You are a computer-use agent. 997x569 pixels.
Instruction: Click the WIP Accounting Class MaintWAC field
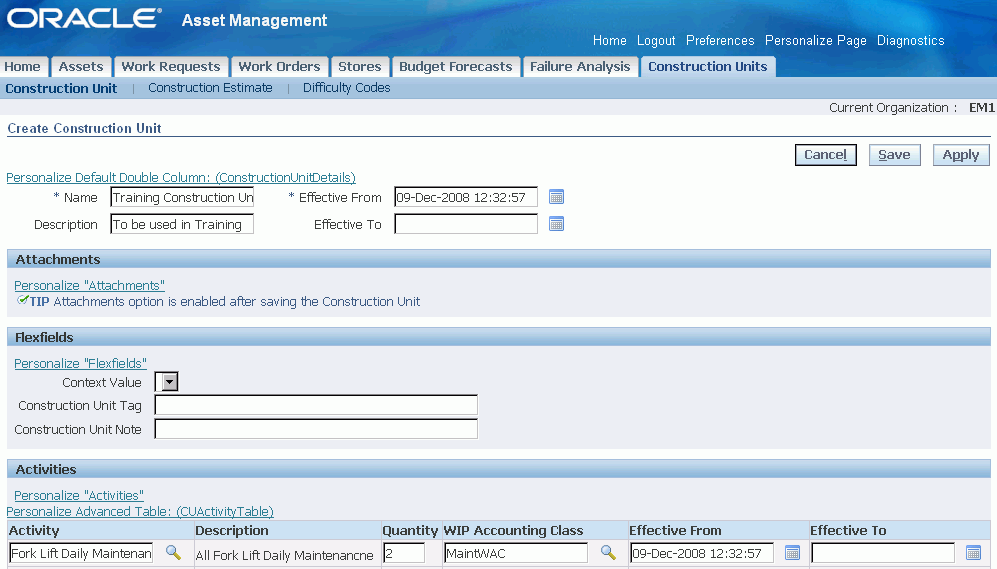(516, 552)
